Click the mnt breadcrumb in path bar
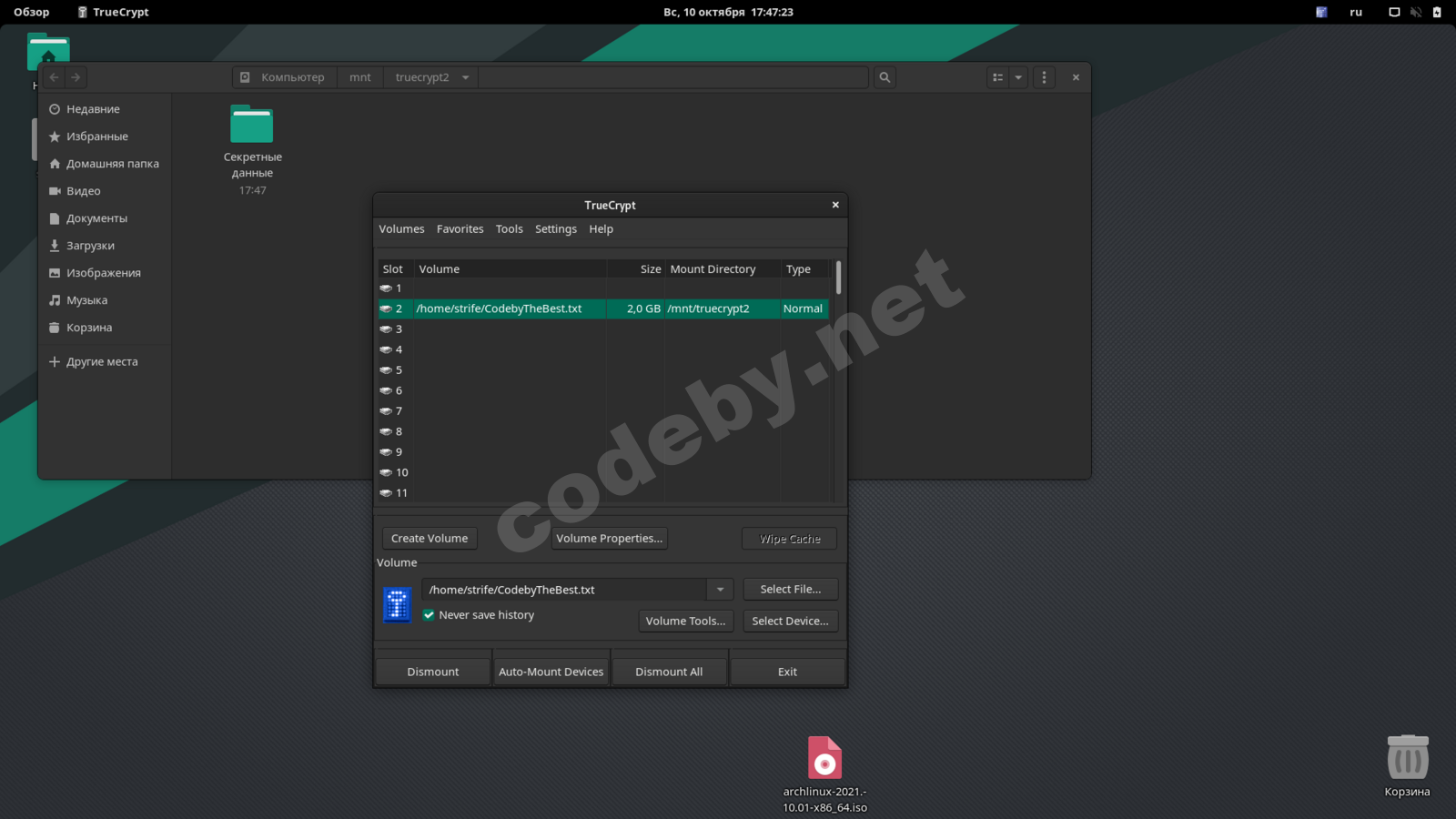Image resolution: width=1456 pixels, height=819 pixels. 360,77
